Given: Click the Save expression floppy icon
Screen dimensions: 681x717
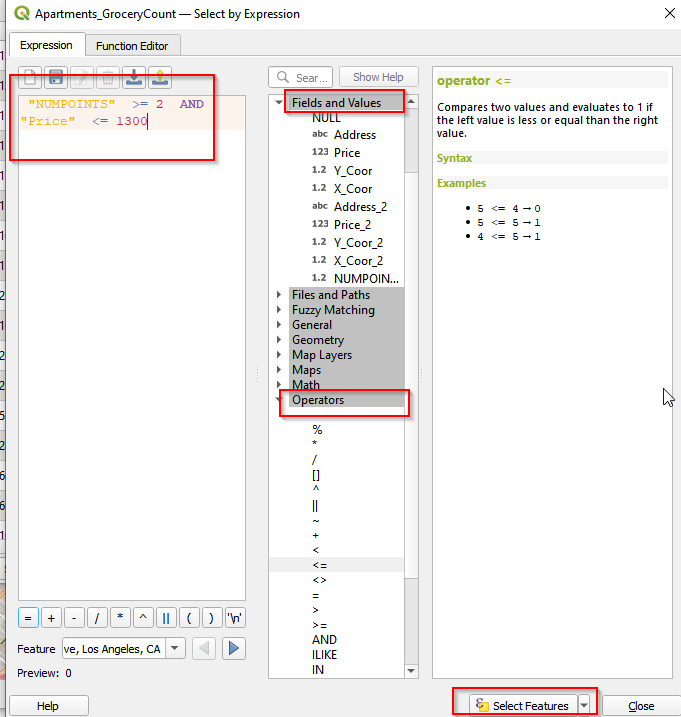Looking at the screenshot, I should coord(56,77).
